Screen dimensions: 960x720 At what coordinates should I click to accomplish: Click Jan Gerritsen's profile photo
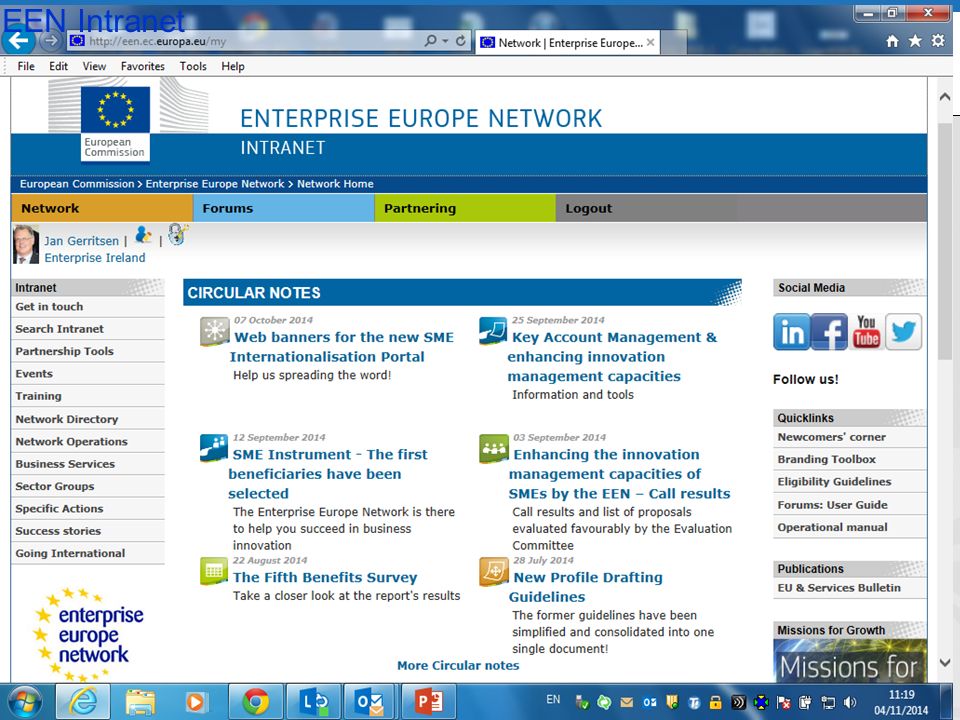[26, 244]
